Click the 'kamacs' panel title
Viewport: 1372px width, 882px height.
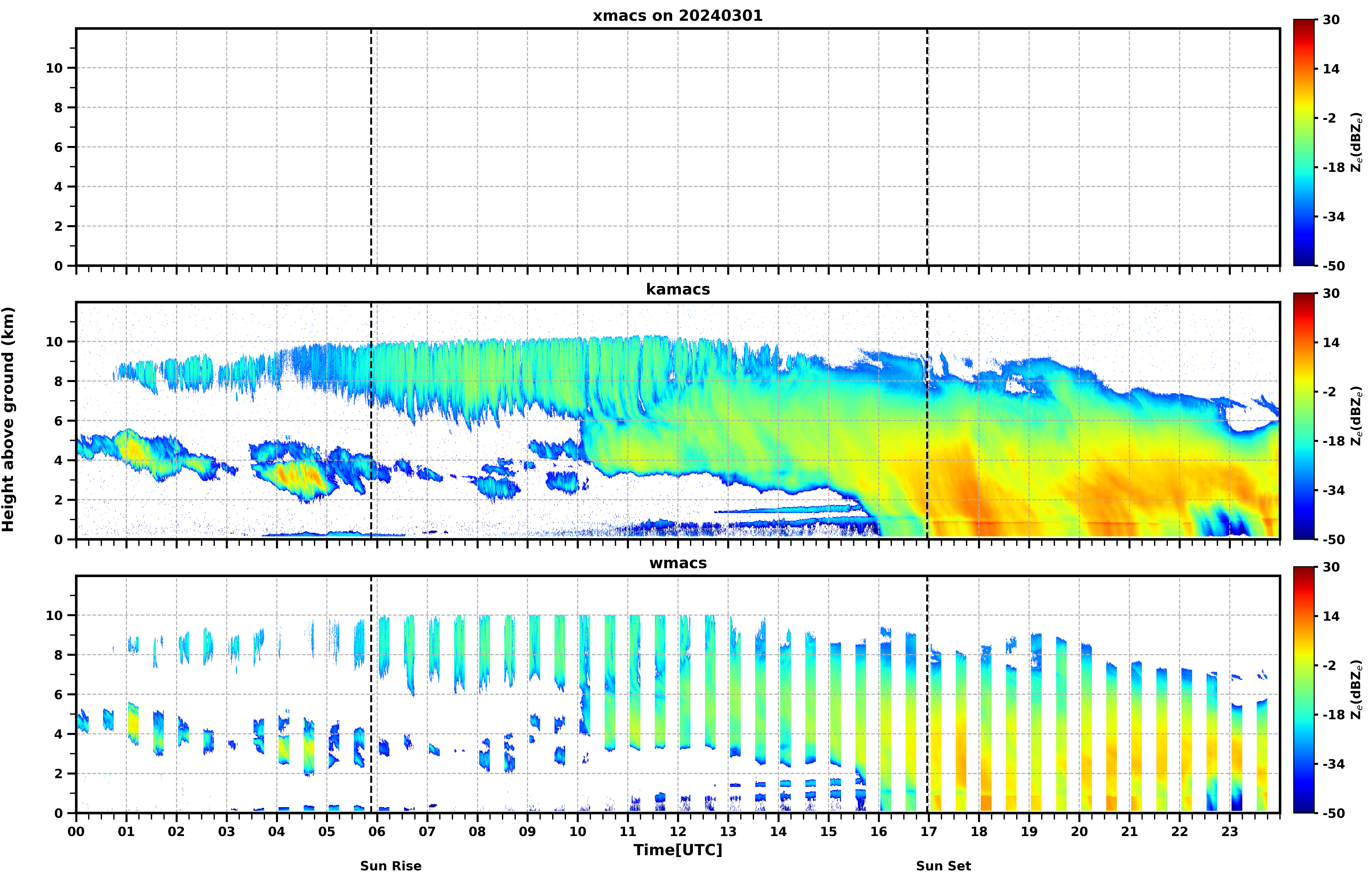(678, 289)
